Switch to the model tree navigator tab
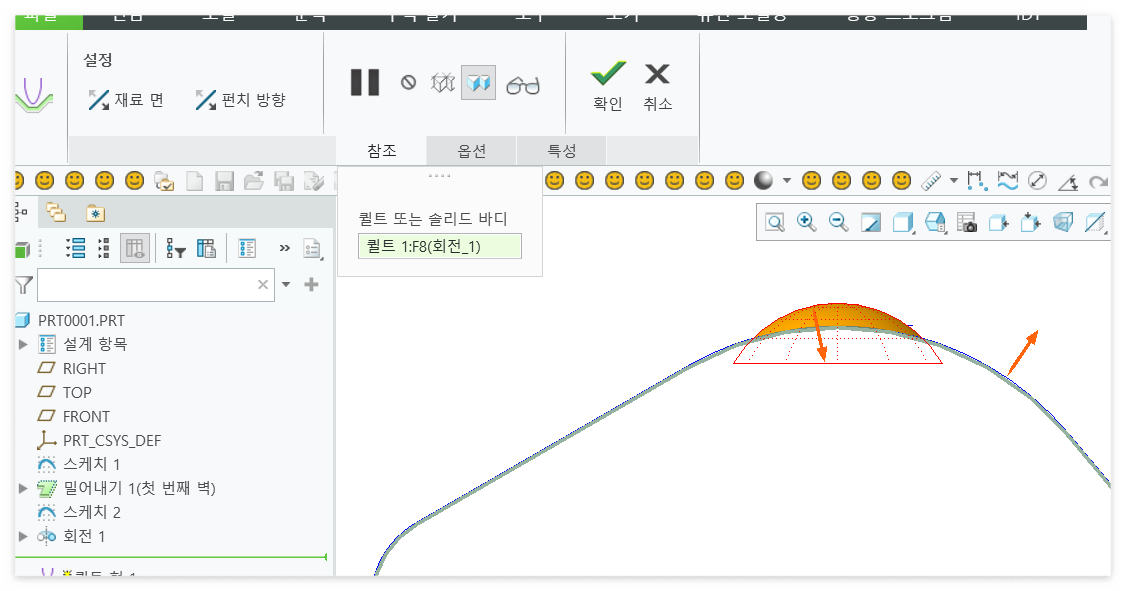1126x591 pixels. [22, 213]
